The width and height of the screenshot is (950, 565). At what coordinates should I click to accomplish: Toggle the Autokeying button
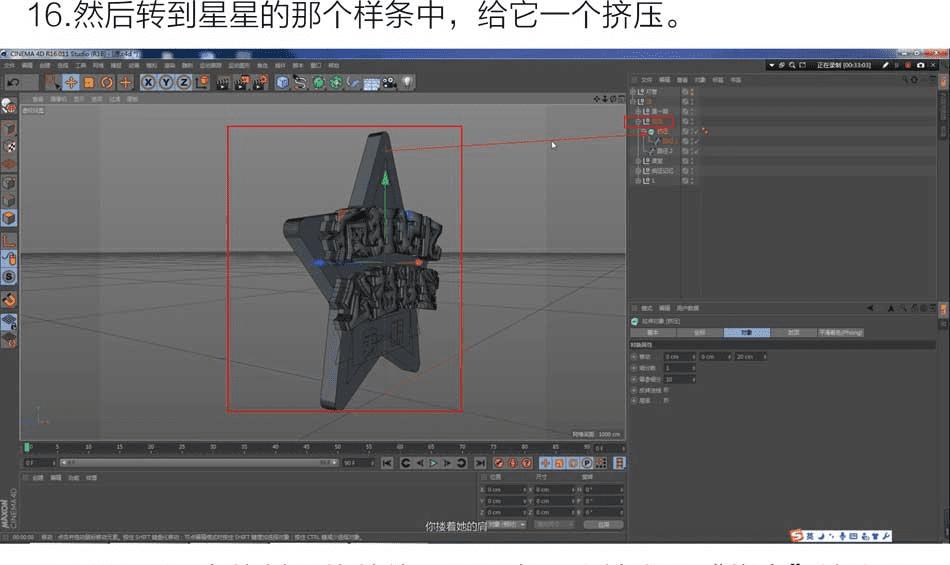pos(513,463)
